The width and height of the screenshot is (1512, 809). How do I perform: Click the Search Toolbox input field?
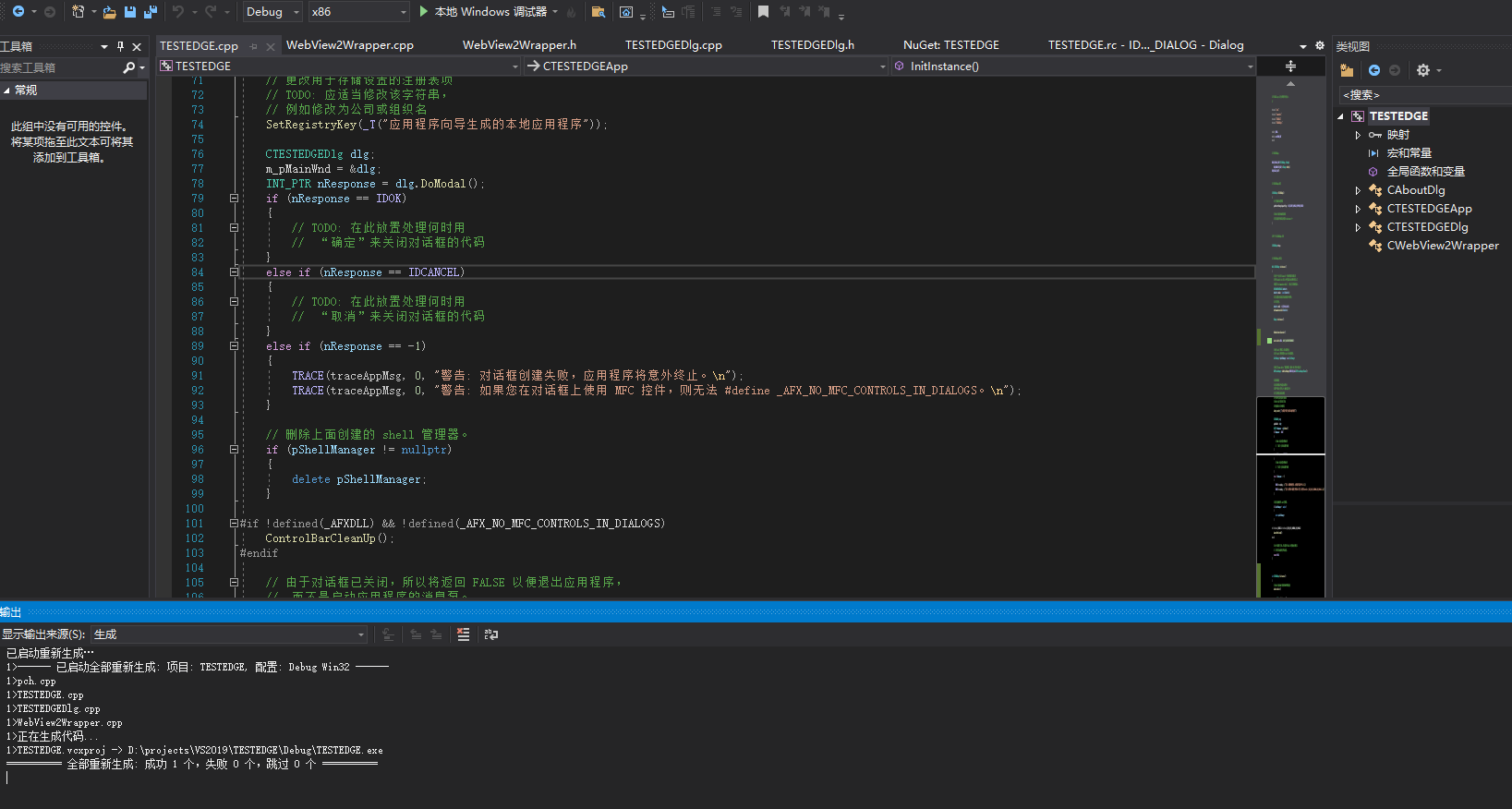[x=59, y=67]
